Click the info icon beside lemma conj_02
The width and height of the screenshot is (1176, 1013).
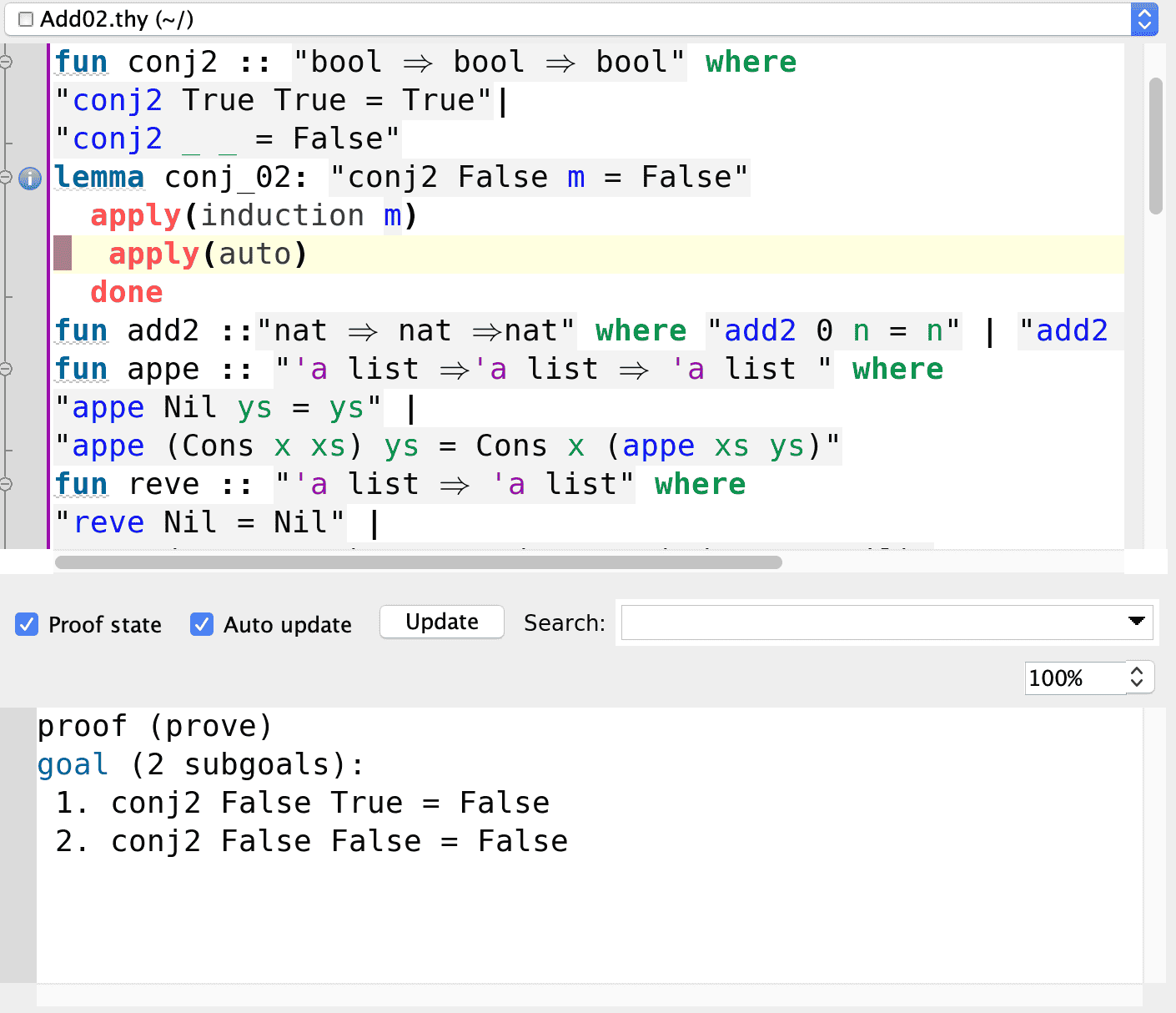coord(30,178)
